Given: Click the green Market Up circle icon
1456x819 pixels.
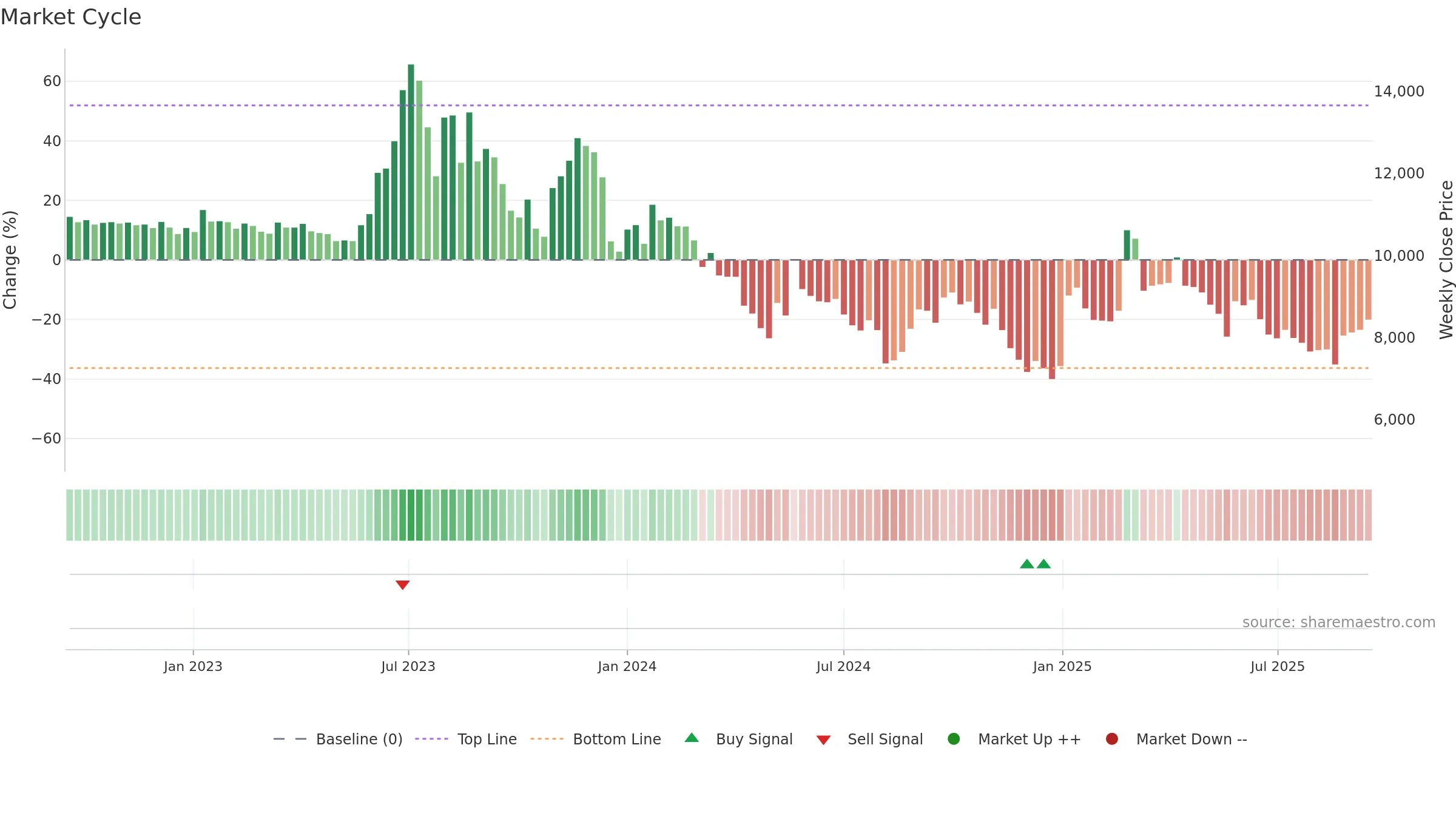Looking at the screenshot, I should tap(954, 739).
